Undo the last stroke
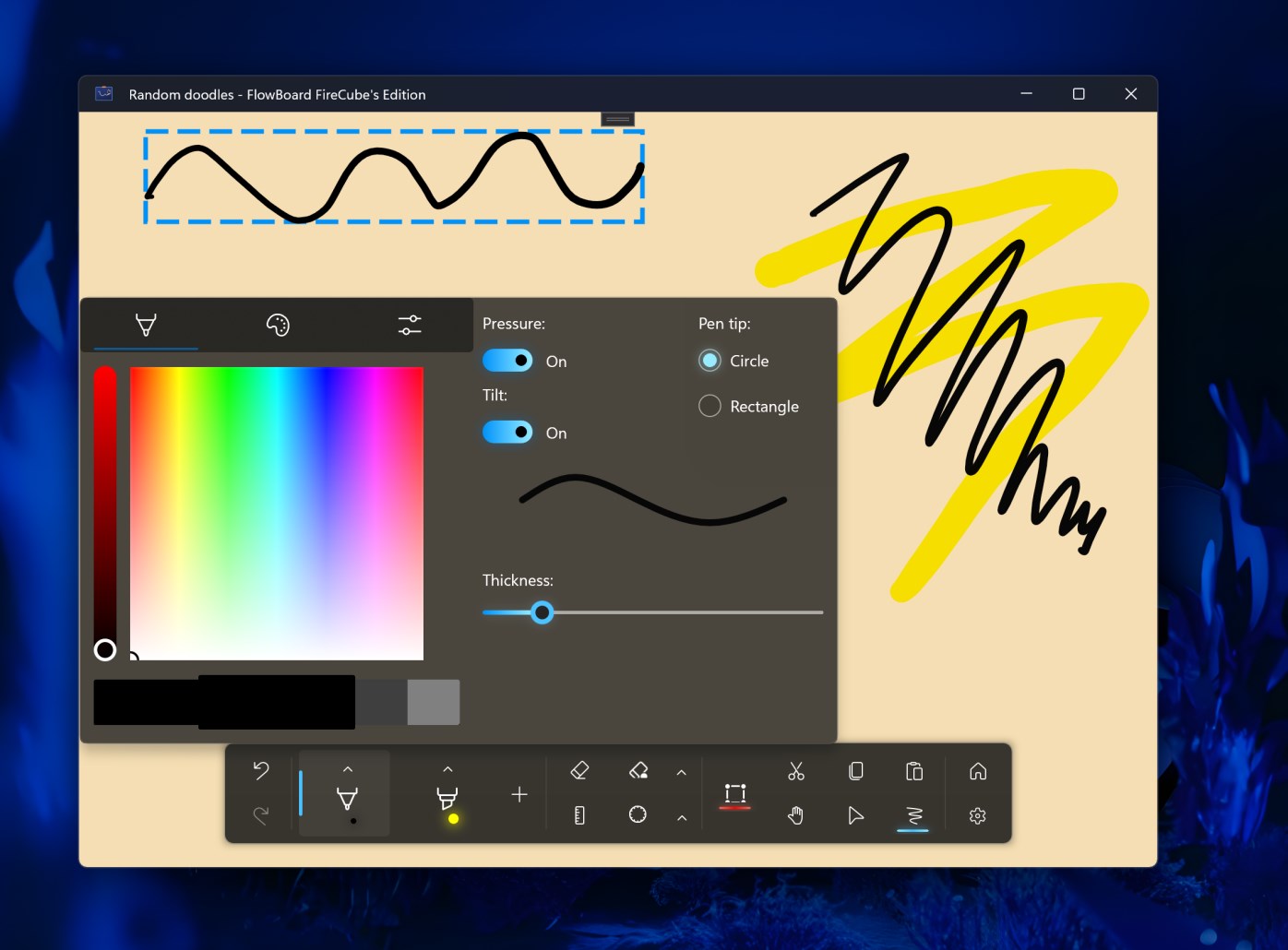The height and width of the screenshot is (950, 1288). (x=261, y=770)
